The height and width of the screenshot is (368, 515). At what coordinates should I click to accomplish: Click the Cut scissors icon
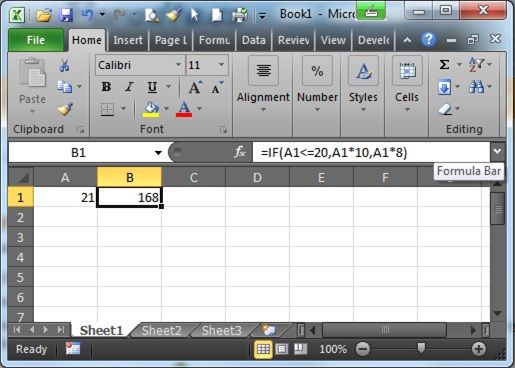(64, 65)
